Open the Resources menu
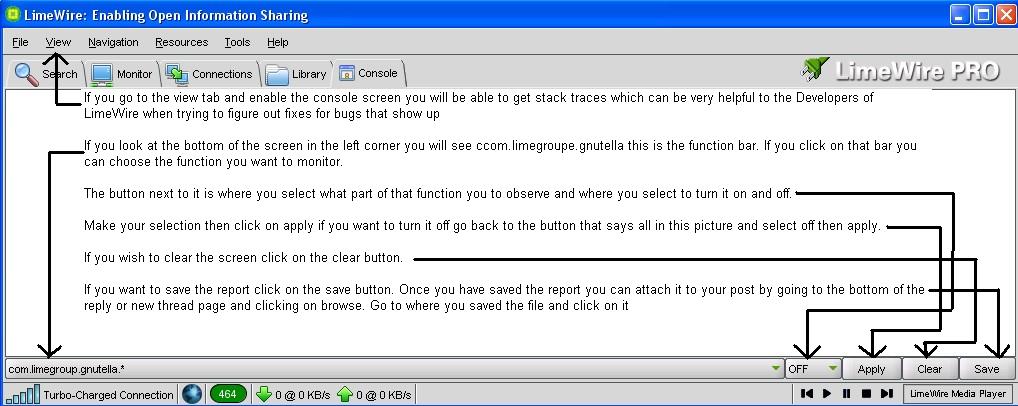Image resolution: width=1018 pixels, height=406 pixels. pos(182,42)
